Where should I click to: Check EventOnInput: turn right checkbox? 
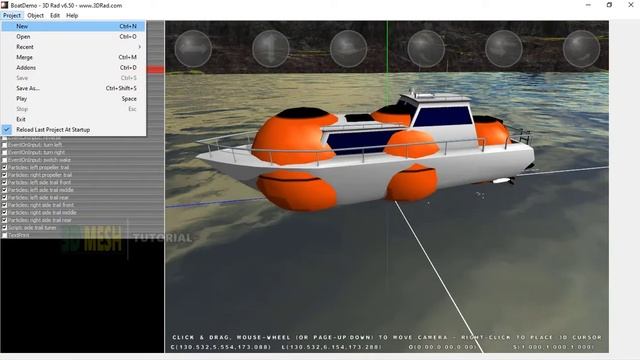click(x=4, y=152)
